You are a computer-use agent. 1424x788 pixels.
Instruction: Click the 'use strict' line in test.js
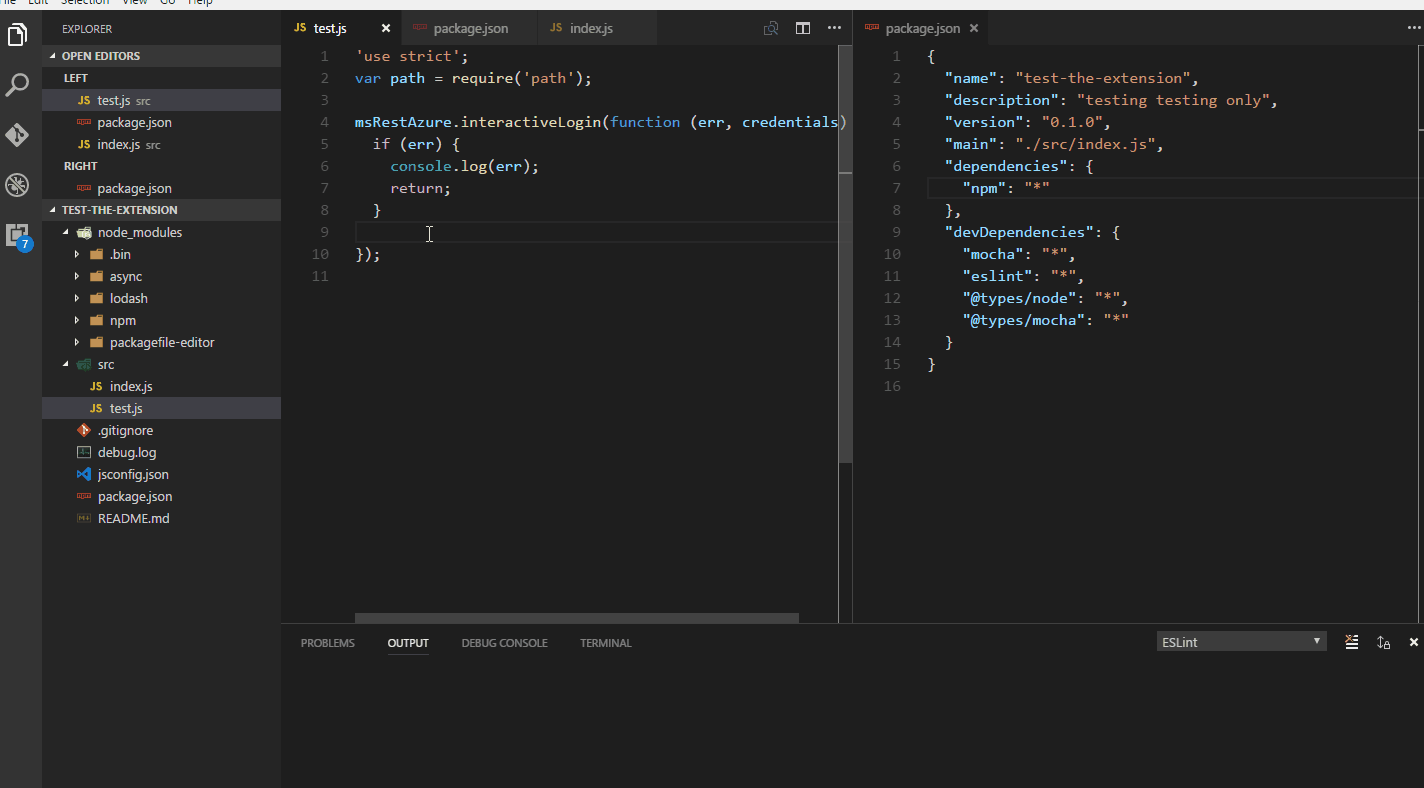point(412,56)
